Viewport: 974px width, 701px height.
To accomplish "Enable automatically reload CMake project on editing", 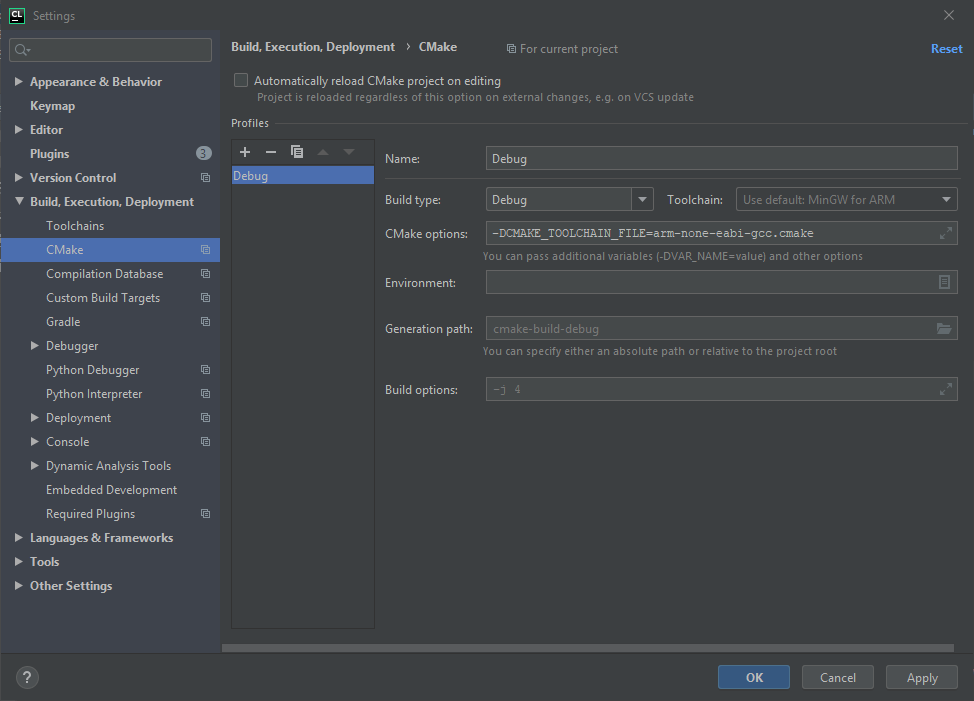I will tap(241, 81).
